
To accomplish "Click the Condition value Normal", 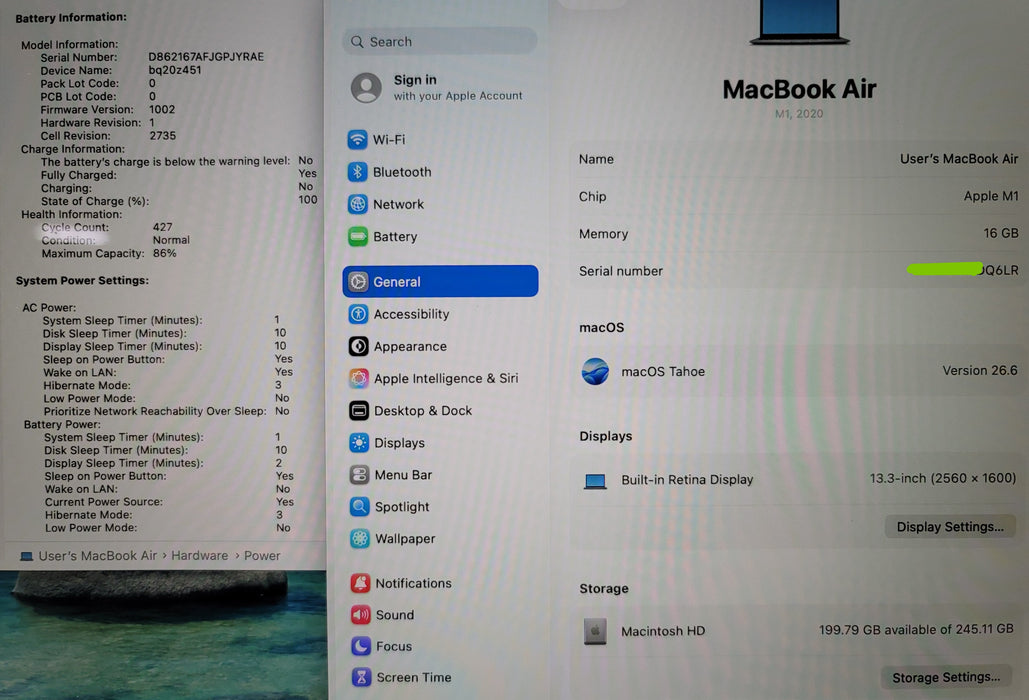I will click(171, 240).
